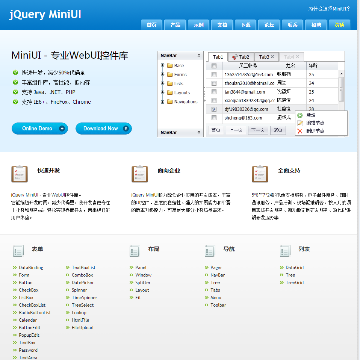Go to the 首页 navigation tab
The image size is (360, 360).
click(152, 25)
